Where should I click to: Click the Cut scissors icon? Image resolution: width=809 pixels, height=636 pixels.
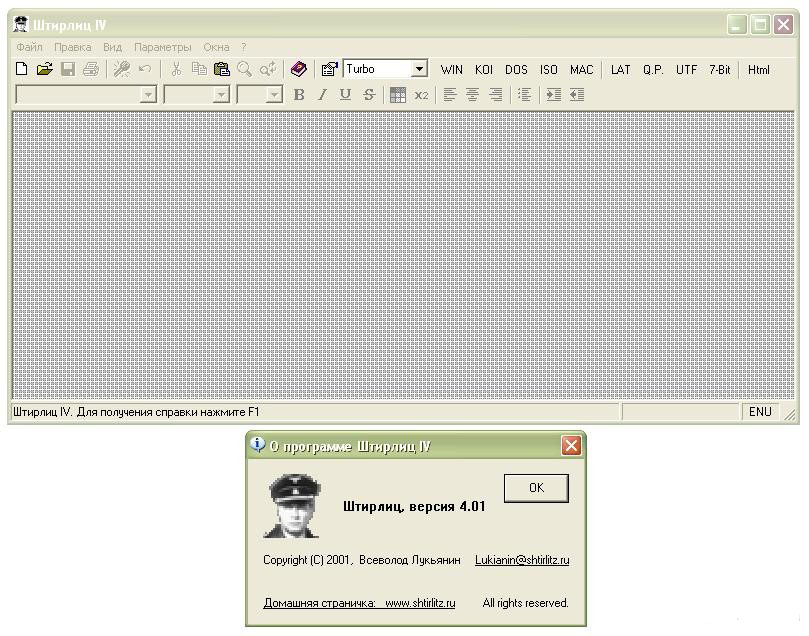click(x=176, y=69)
